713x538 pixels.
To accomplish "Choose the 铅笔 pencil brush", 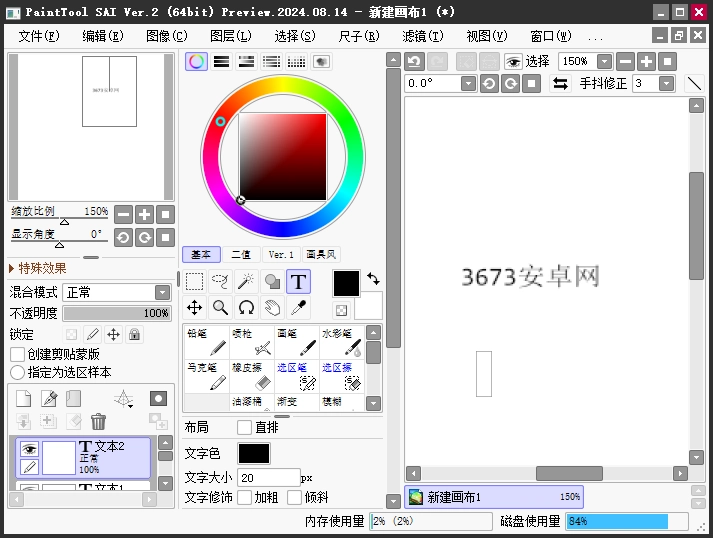I will 207,342.
